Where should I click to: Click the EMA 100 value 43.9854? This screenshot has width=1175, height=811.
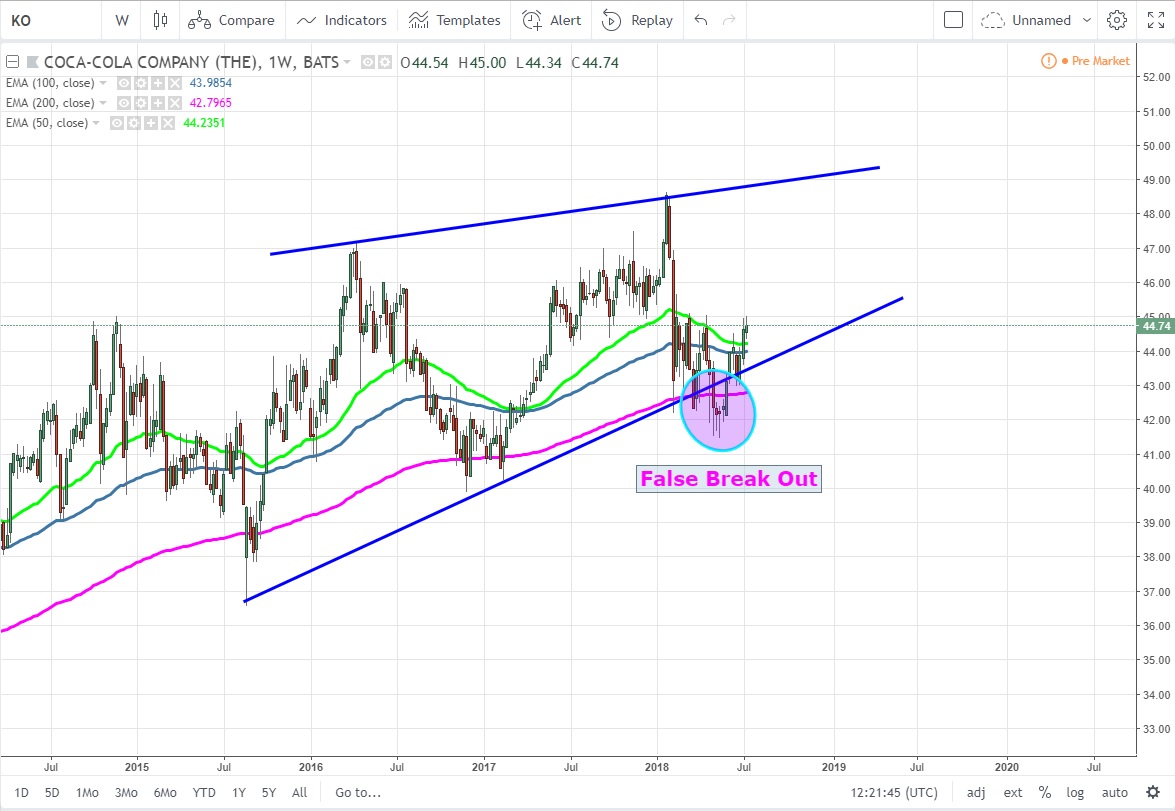pos(211,82)
